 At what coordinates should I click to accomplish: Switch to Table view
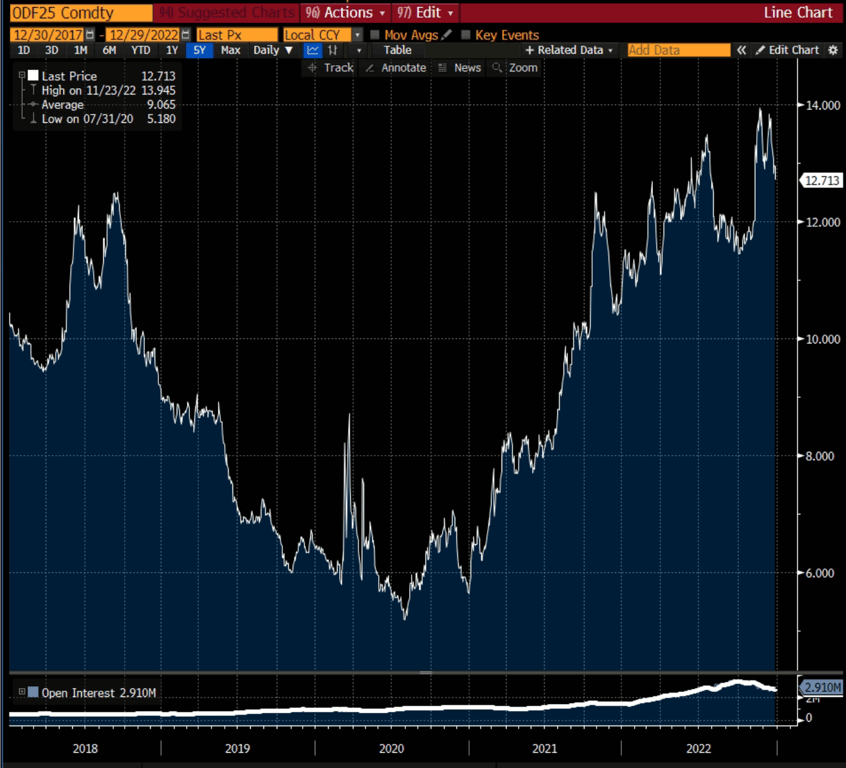tap(398, 50)
